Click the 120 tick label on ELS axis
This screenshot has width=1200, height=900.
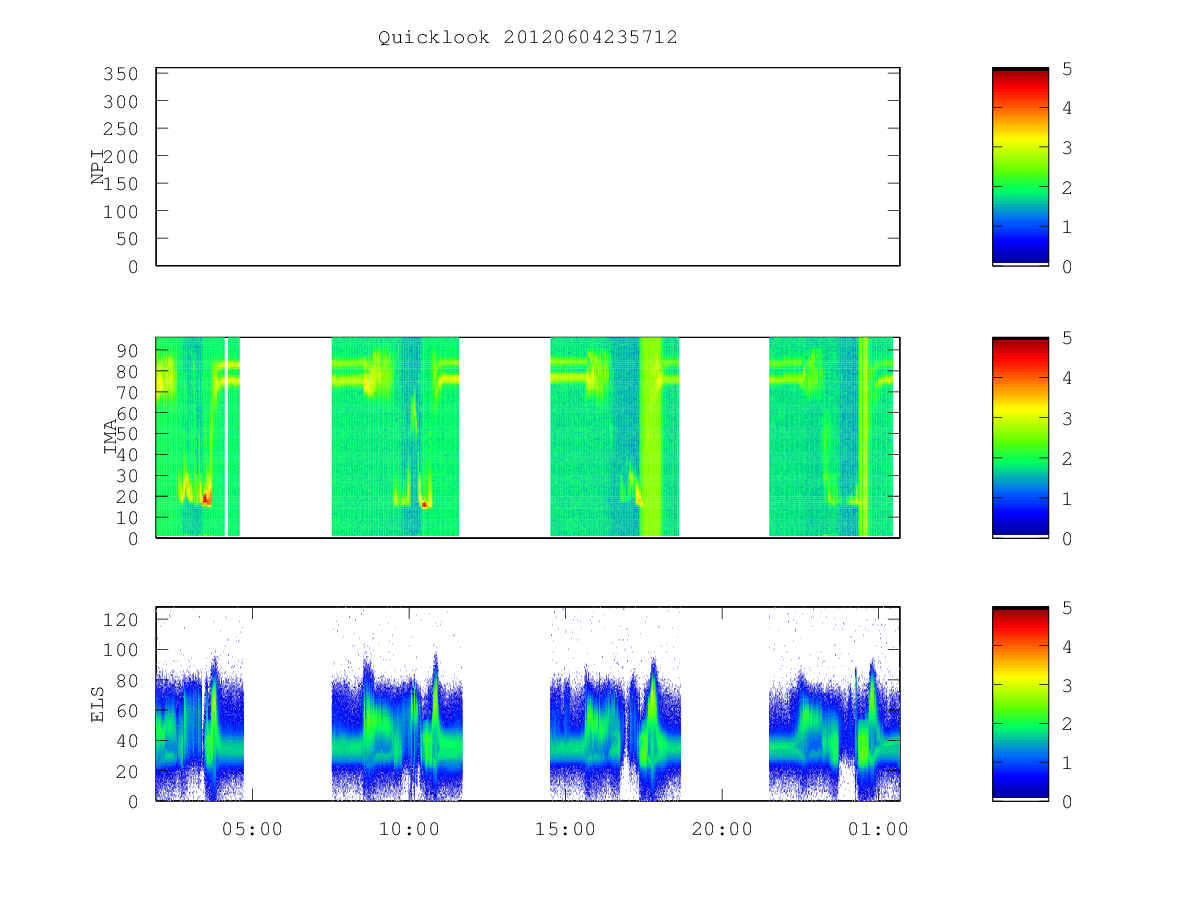tap(120, 620)
